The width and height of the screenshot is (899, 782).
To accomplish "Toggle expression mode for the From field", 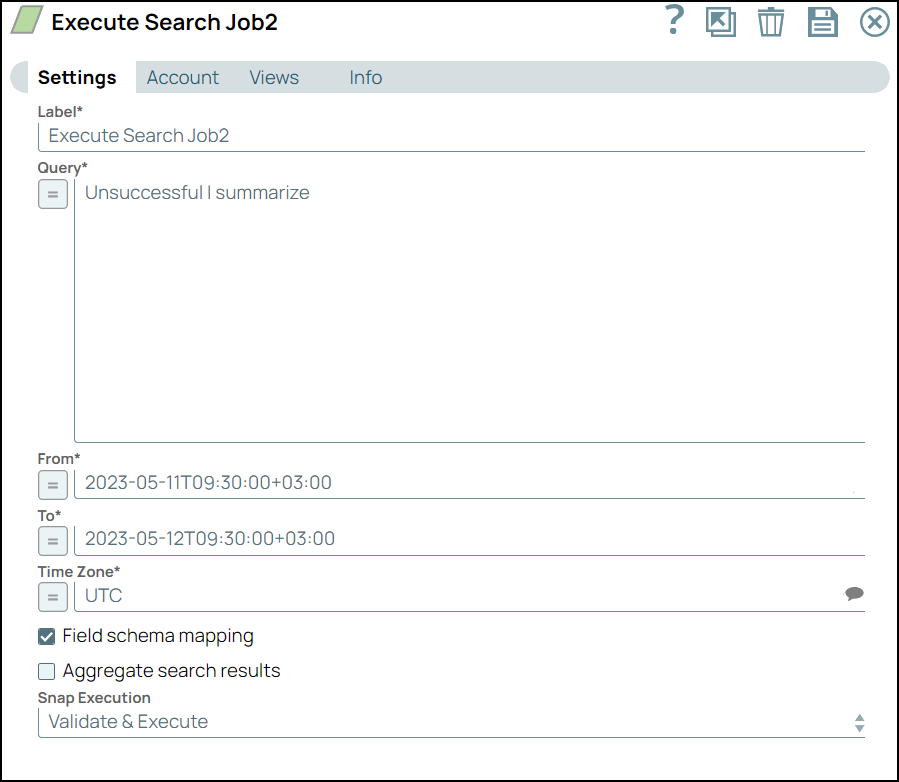I will pos(52,485).
